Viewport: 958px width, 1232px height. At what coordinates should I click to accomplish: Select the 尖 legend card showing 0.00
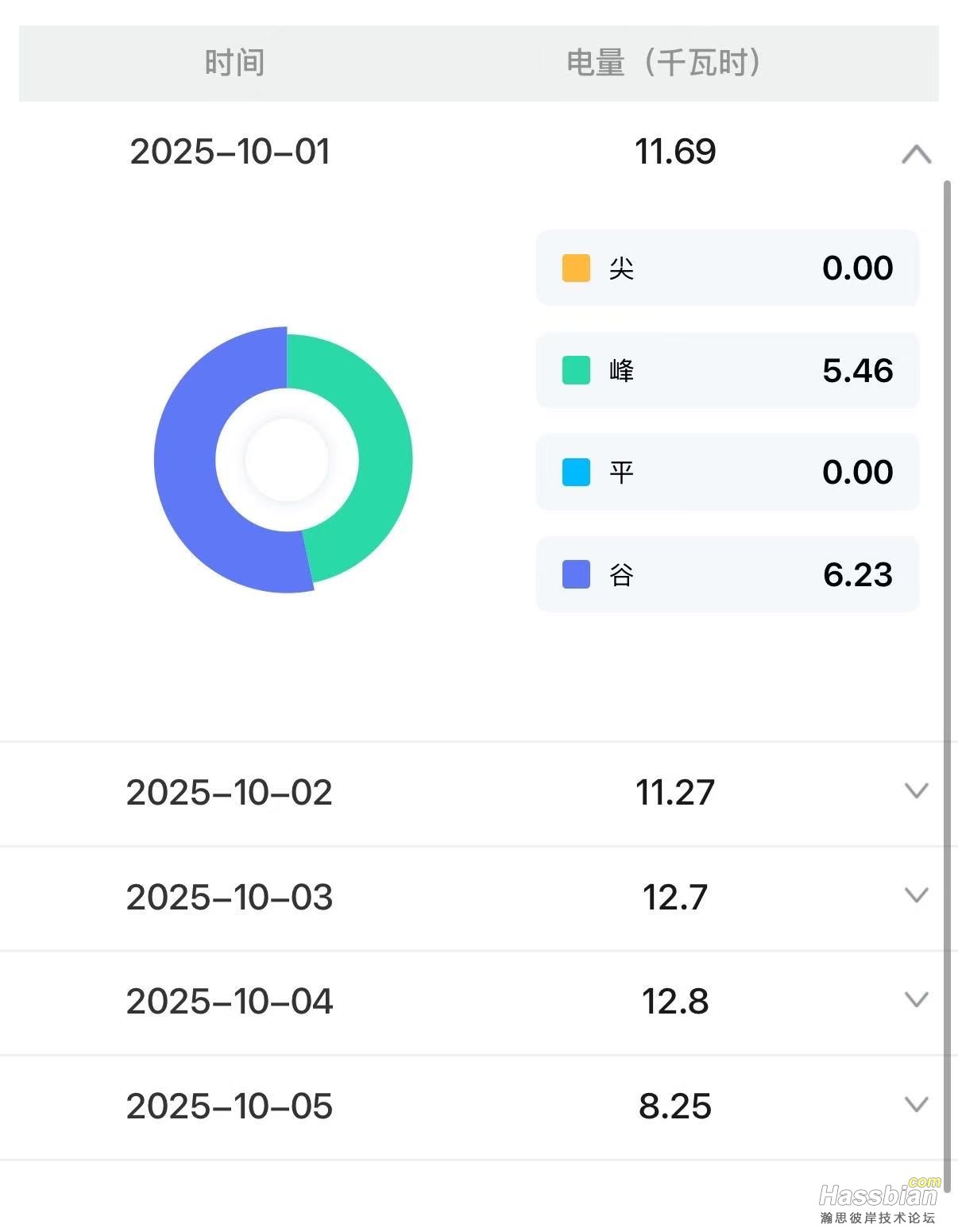pos(727,268)
